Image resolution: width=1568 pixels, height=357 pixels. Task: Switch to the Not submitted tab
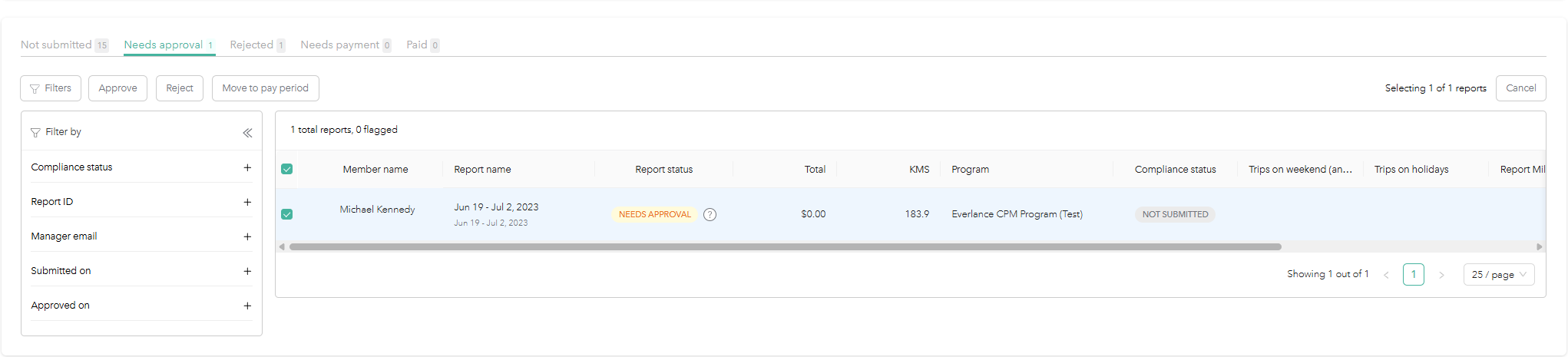(x=57, y=45)
